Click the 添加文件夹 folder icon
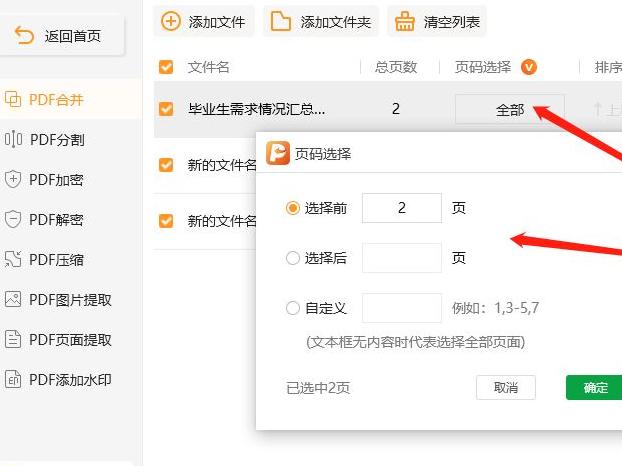Screen dimensions: 622x466 (280, 21)
